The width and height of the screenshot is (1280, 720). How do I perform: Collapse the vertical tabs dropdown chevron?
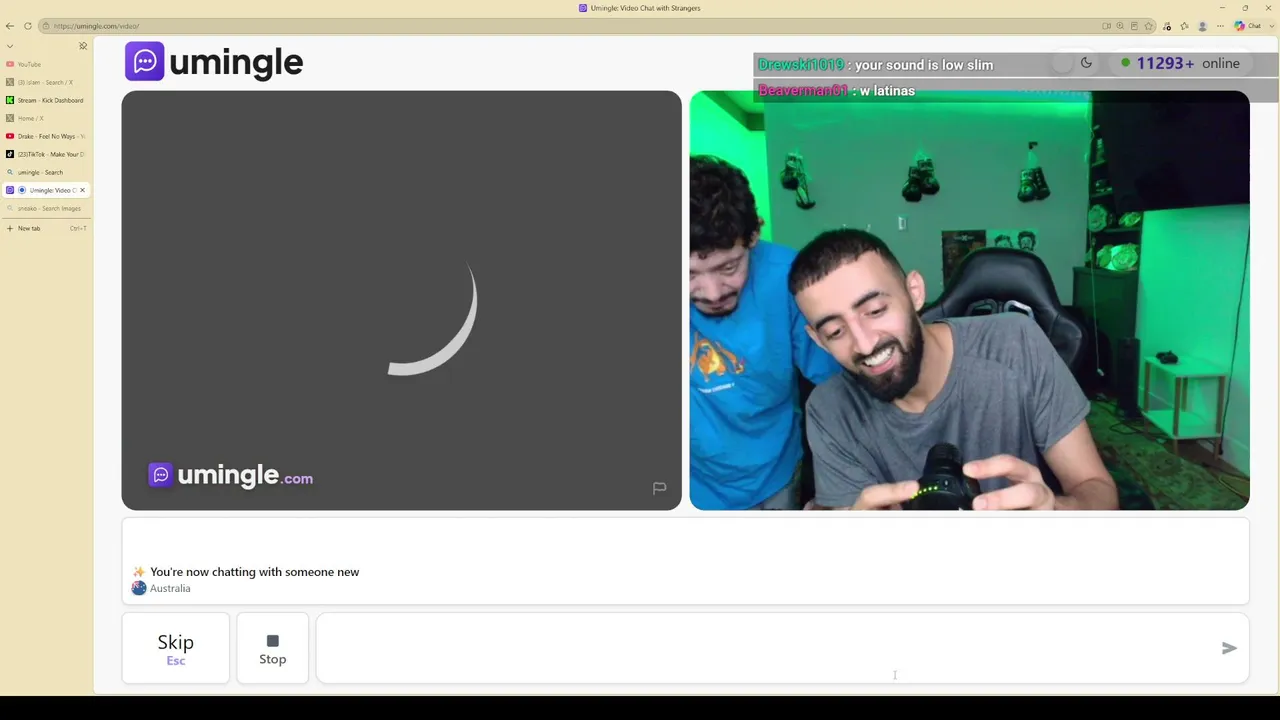click(10, 46)
